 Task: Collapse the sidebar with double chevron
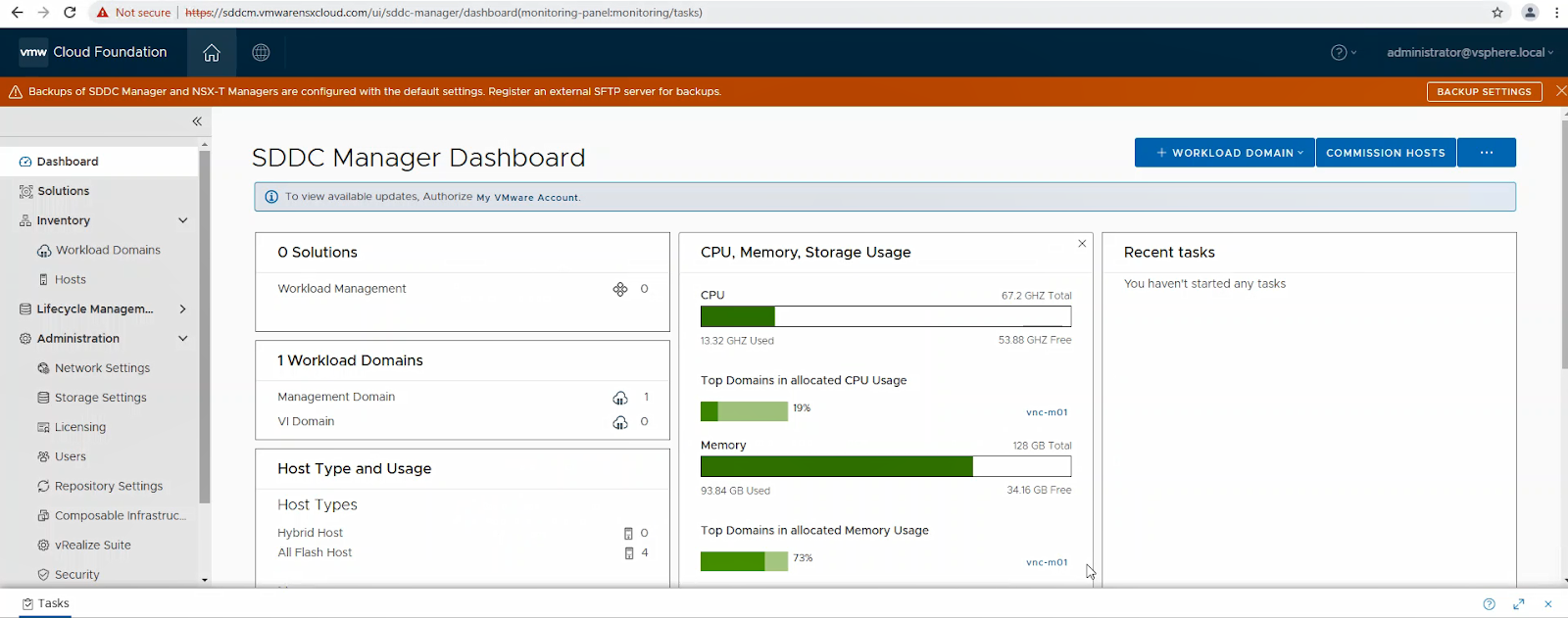point(197,121)
